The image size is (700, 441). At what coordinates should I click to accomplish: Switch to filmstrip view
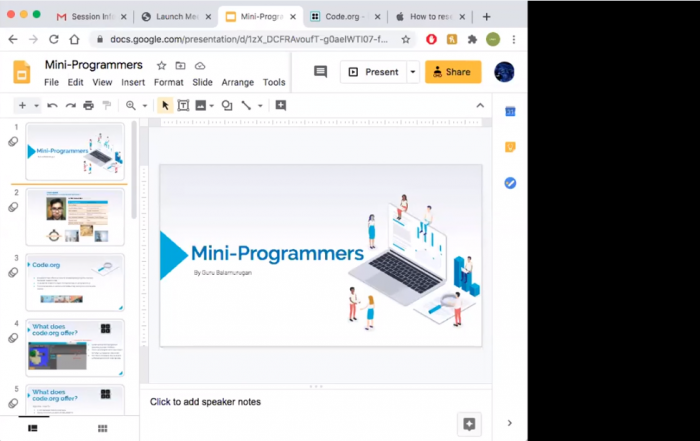coord(32,428)
